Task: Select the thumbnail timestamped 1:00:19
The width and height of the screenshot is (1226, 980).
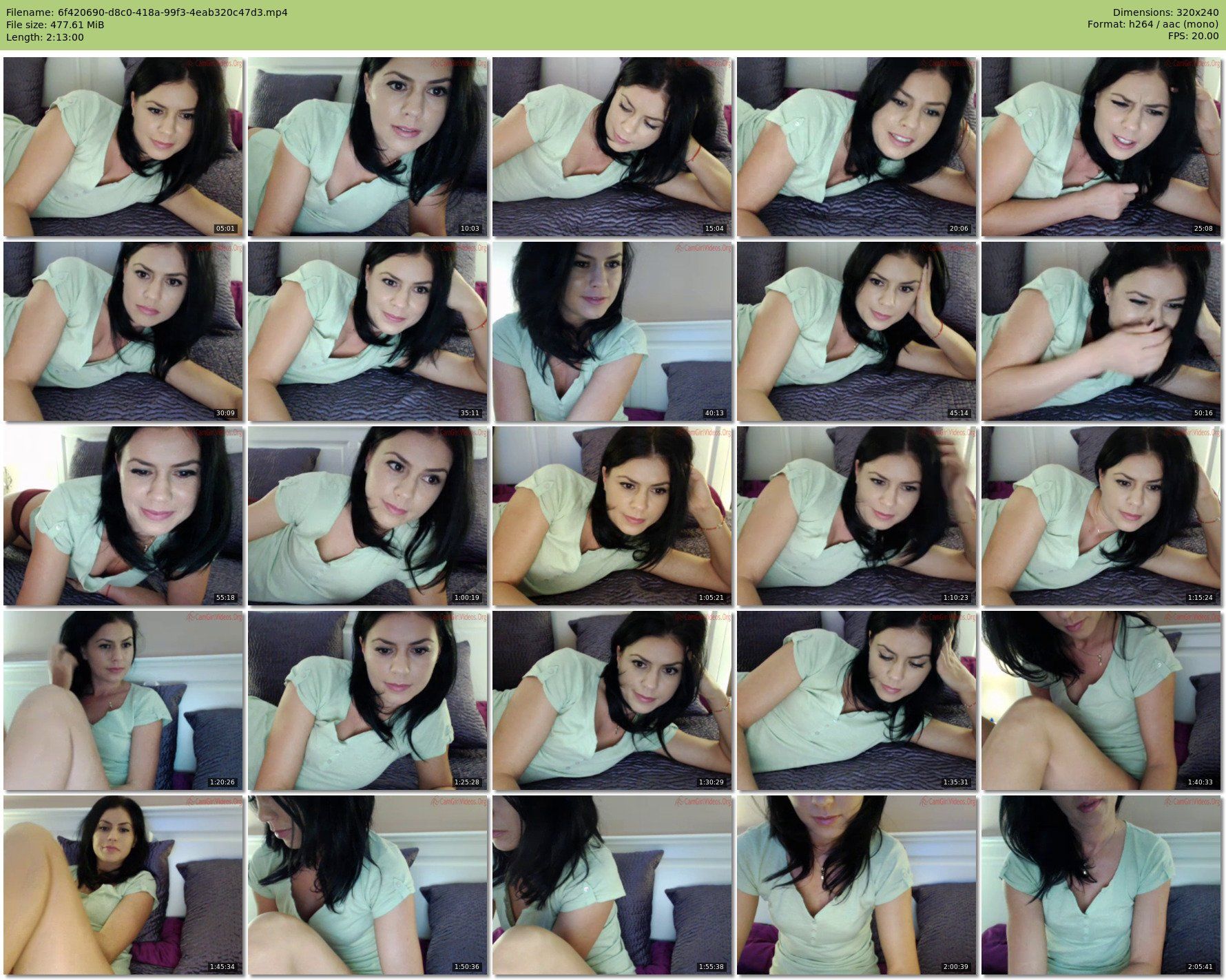Action: tap(367, 516)
